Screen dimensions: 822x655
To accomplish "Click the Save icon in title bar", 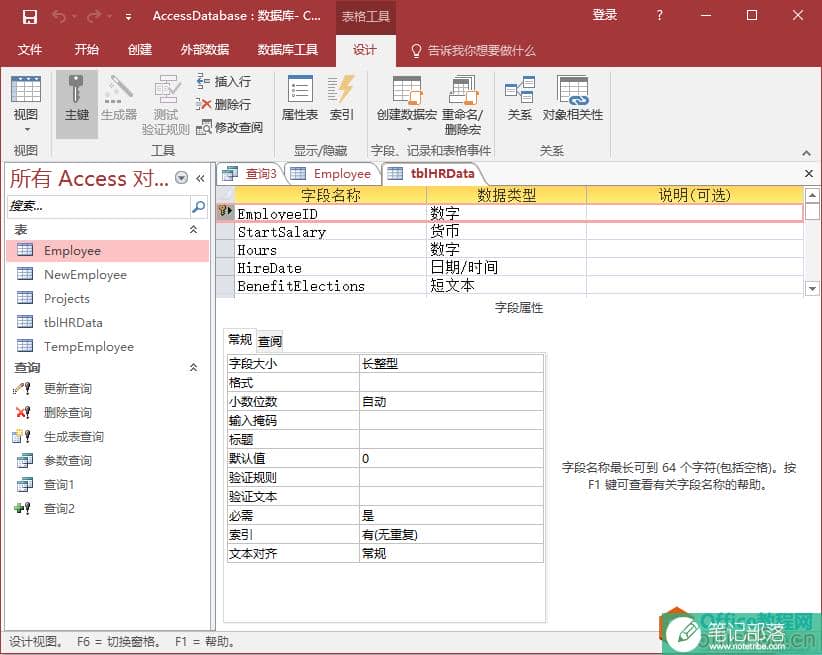I will click(x=29, y=17).
